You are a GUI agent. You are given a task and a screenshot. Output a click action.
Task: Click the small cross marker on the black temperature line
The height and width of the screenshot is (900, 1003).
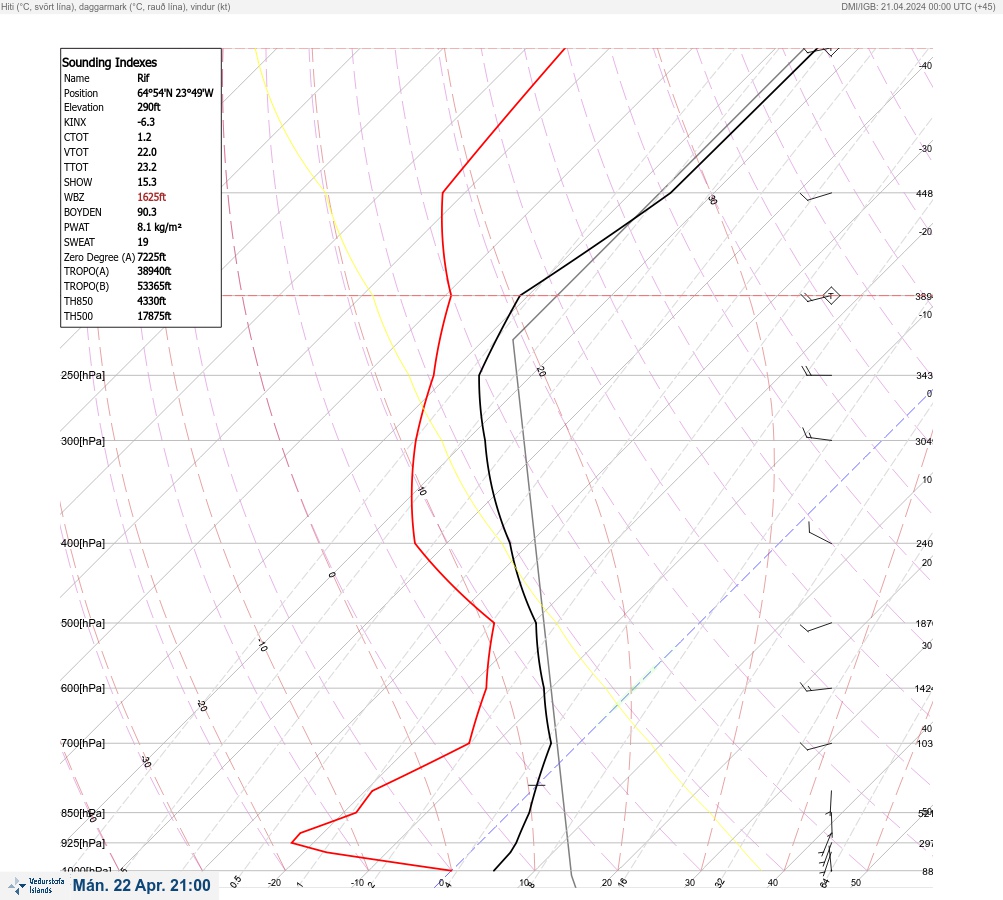(x=536, y=784)
